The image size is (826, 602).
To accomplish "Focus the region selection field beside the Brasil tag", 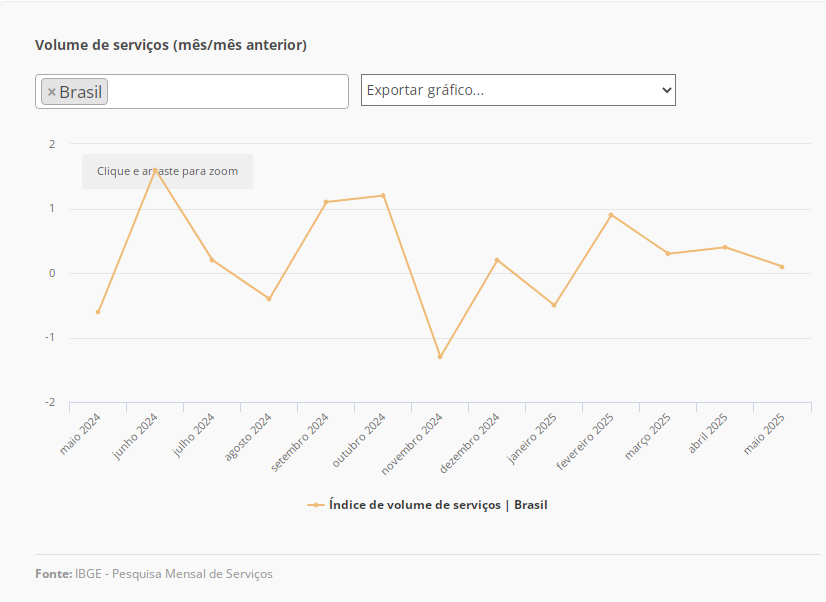I will [226, 92].
